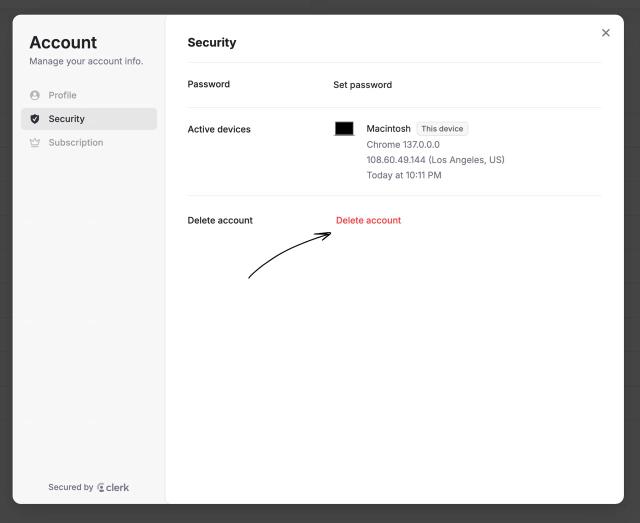Click the Clerk logo in footer
This screenshot has height=523, width=640.
pos(113,487)
